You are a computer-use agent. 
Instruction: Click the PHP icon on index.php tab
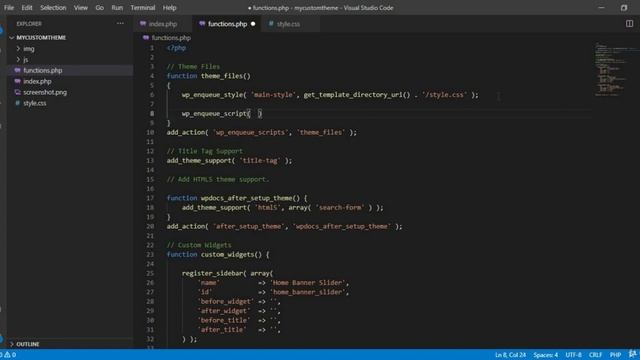coord(143,24)
